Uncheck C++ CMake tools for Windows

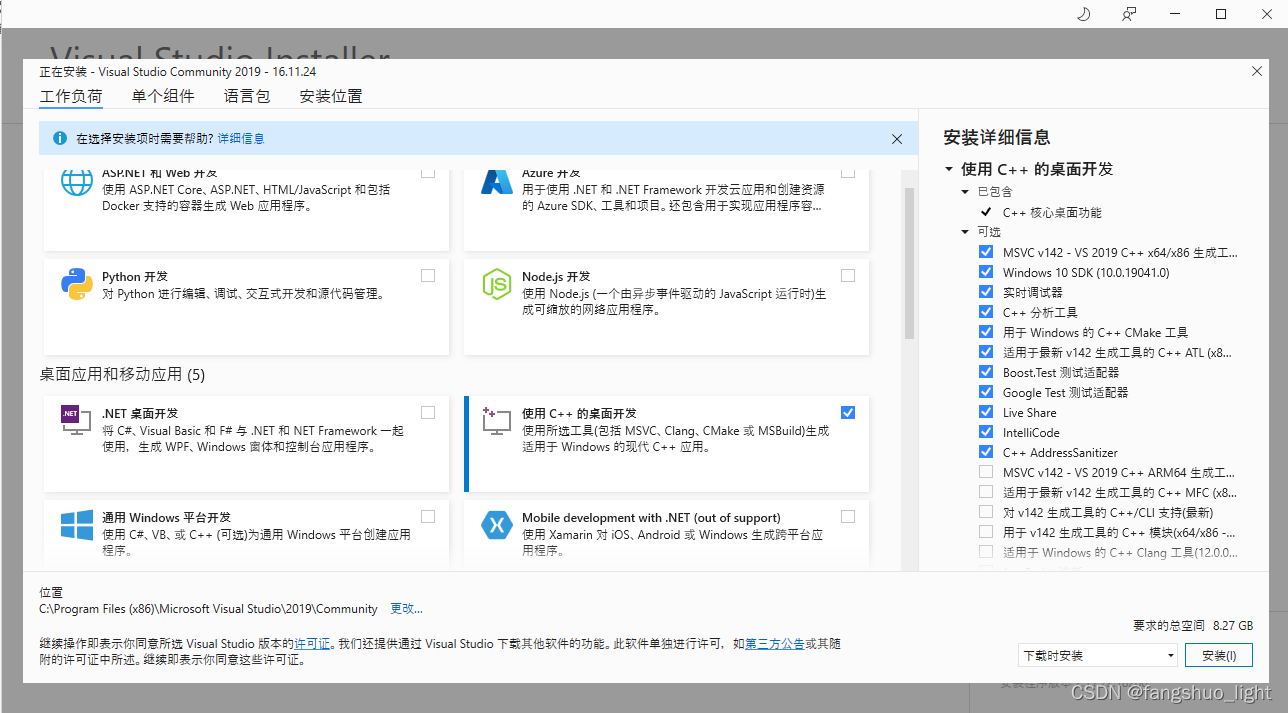pyautogui.click(x=987, y=332)
